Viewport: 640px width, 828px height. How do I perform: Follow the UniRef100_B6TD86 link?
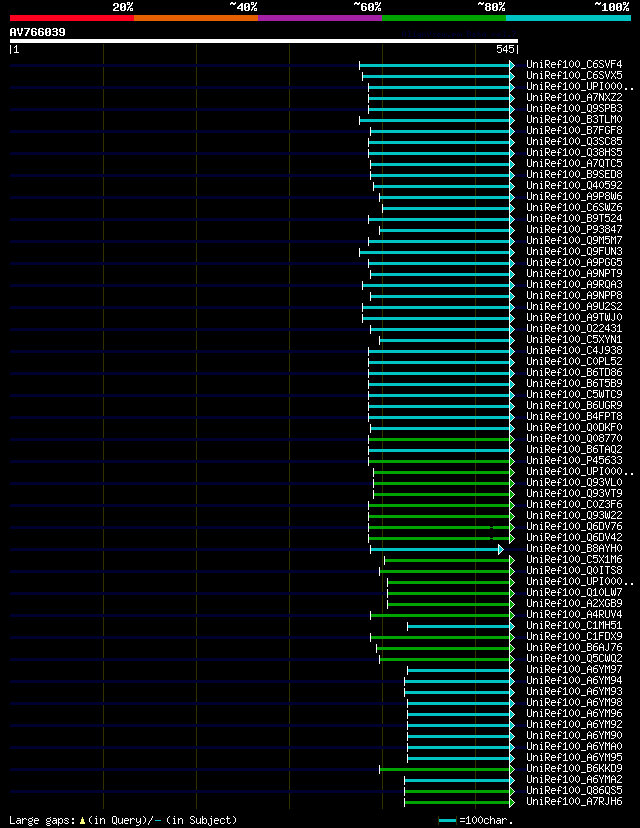tap(574, 372)
